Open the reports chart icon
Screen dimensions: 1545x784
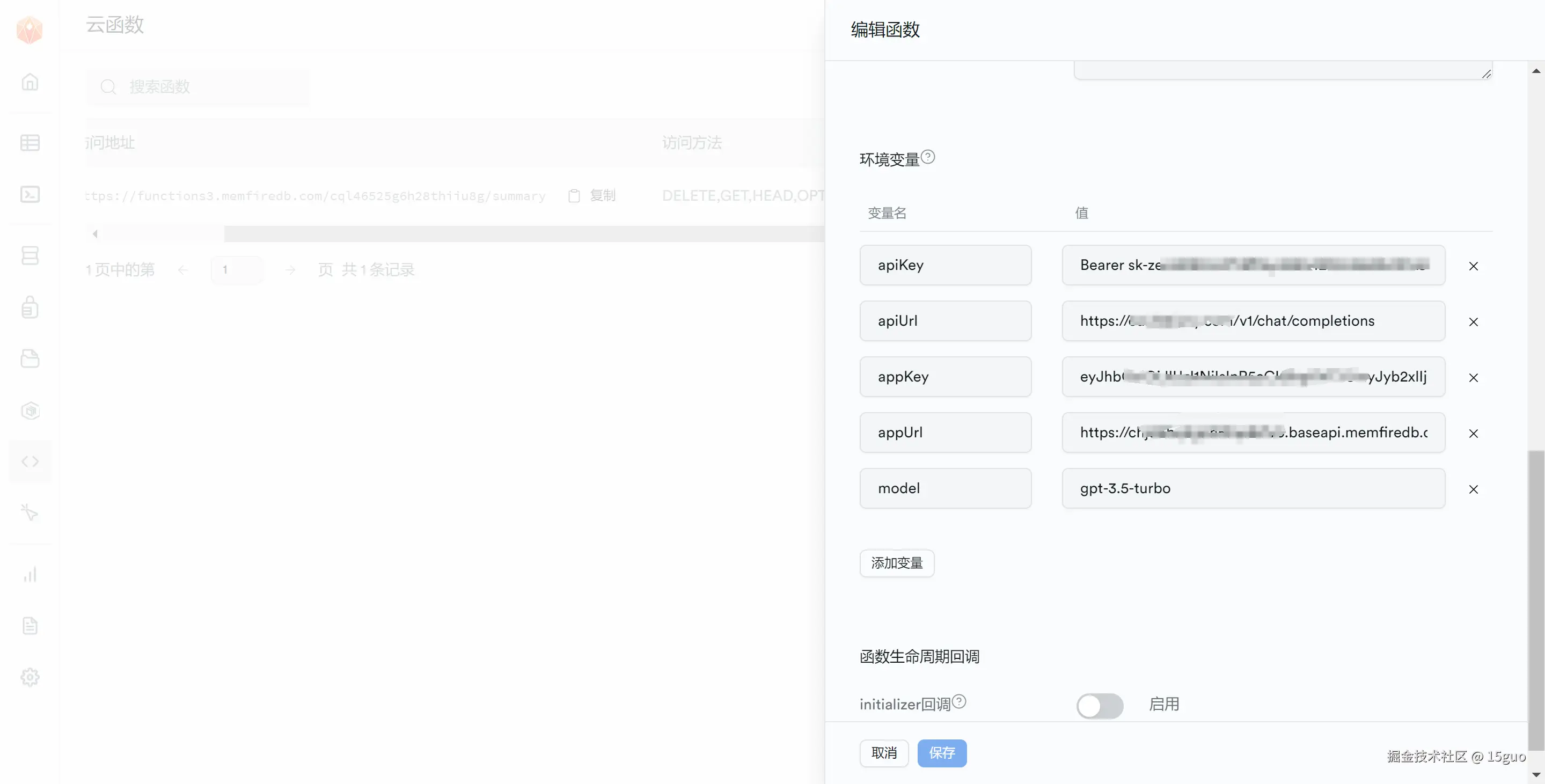pyautogui.click(x=30, y=574)
